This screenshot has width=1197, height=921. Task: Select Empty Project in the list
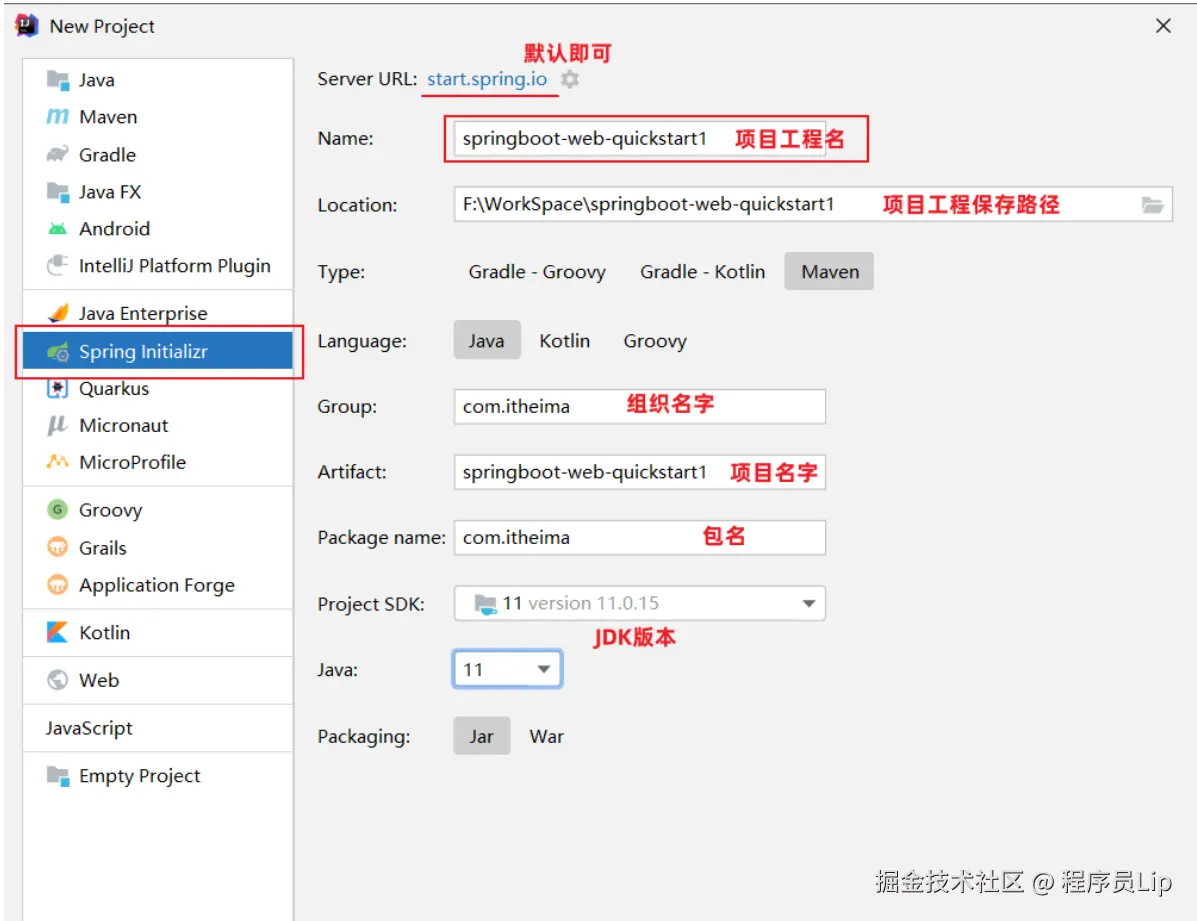pyautogui.click(x=157, y=776)
